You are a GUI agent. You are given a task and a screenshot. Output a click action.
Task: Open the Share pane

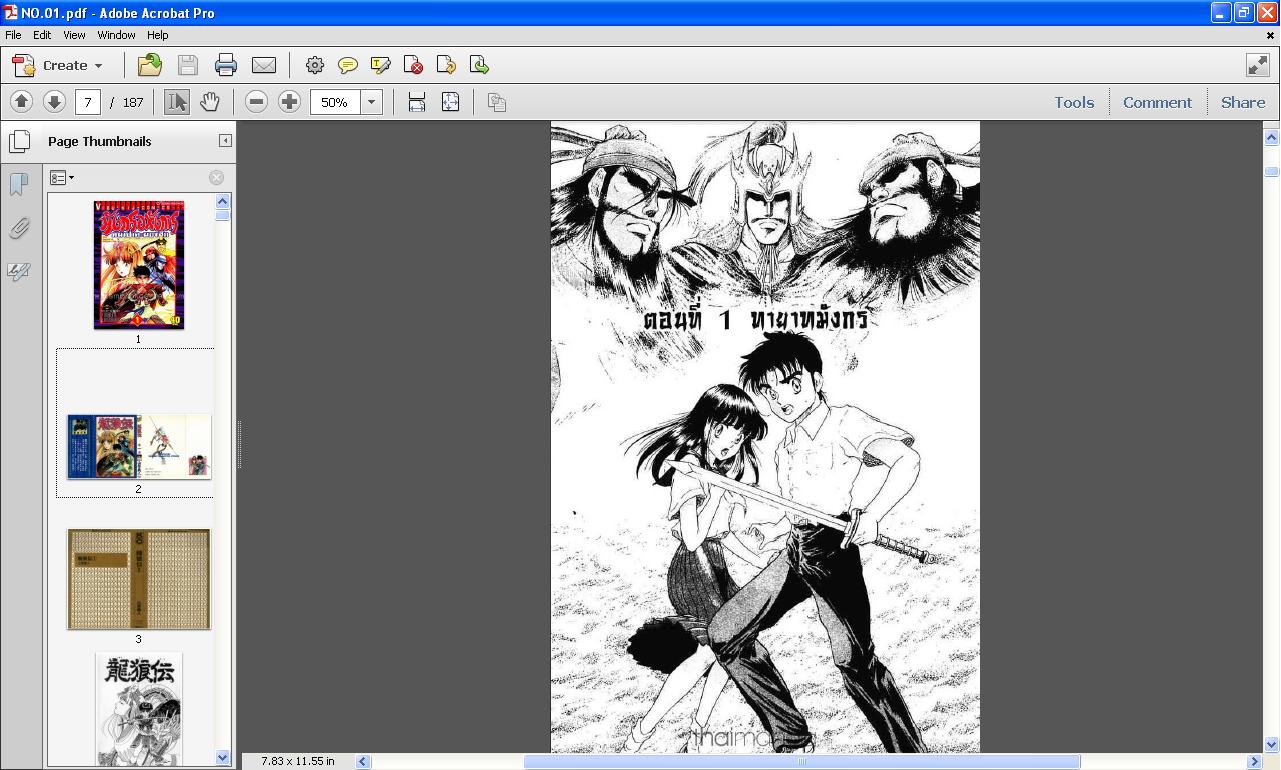click(1243, 102)
